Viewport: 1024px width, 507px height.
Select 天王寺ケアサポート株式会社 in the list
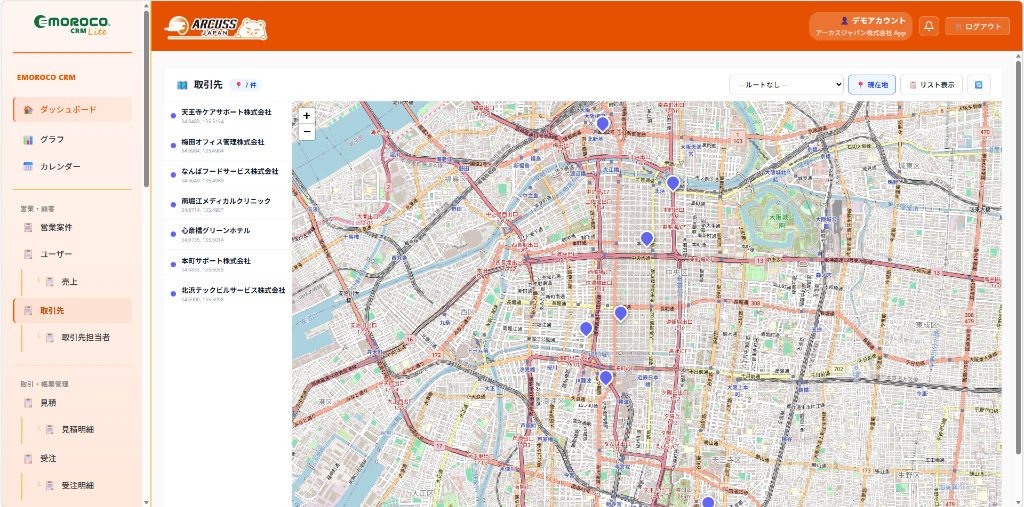tap(228, 116)
